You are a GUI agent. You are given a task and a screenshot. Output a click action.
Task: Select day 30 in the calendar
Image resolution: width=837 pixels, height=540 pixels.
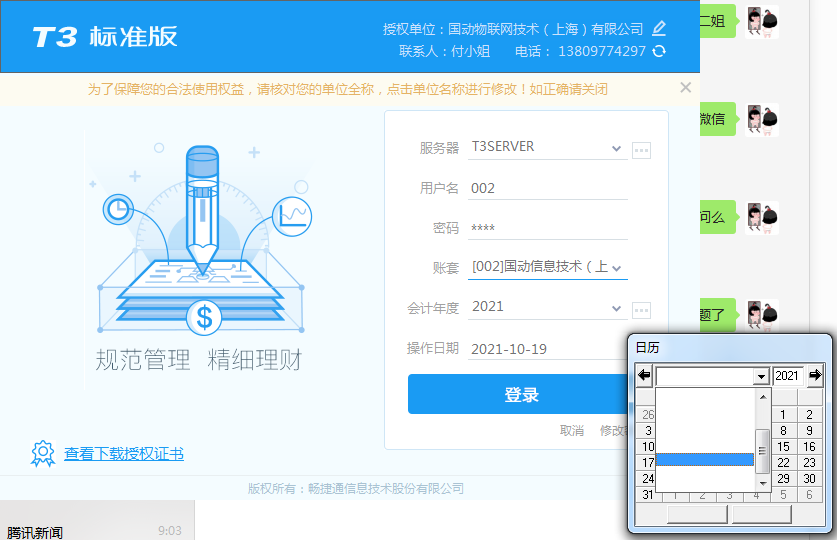[x=810, y=479]
